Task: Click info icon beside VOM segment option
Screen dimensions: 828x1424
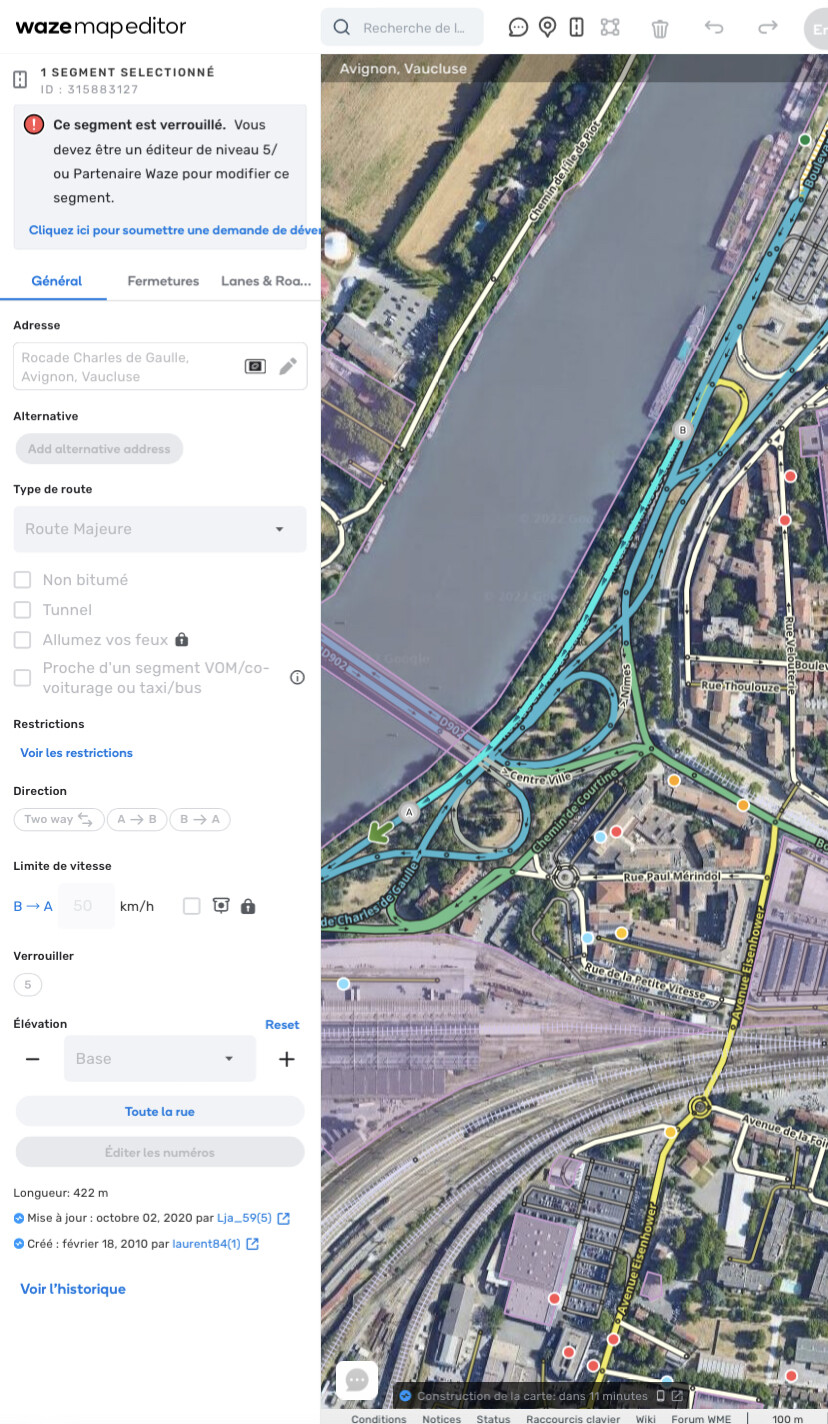Action: coord(297,678)
